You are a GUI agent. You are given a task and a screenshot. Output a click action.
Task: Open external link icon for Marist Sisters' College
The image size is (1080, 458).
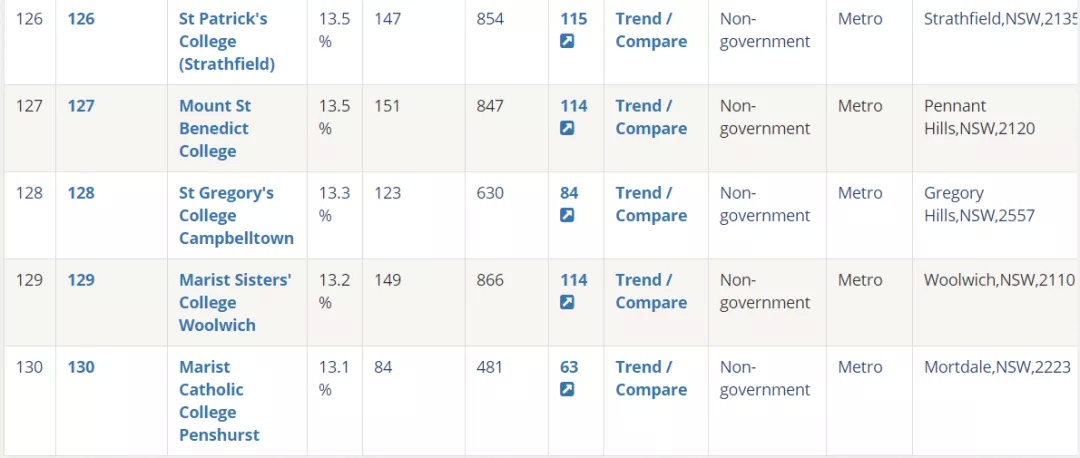[567, 302]
